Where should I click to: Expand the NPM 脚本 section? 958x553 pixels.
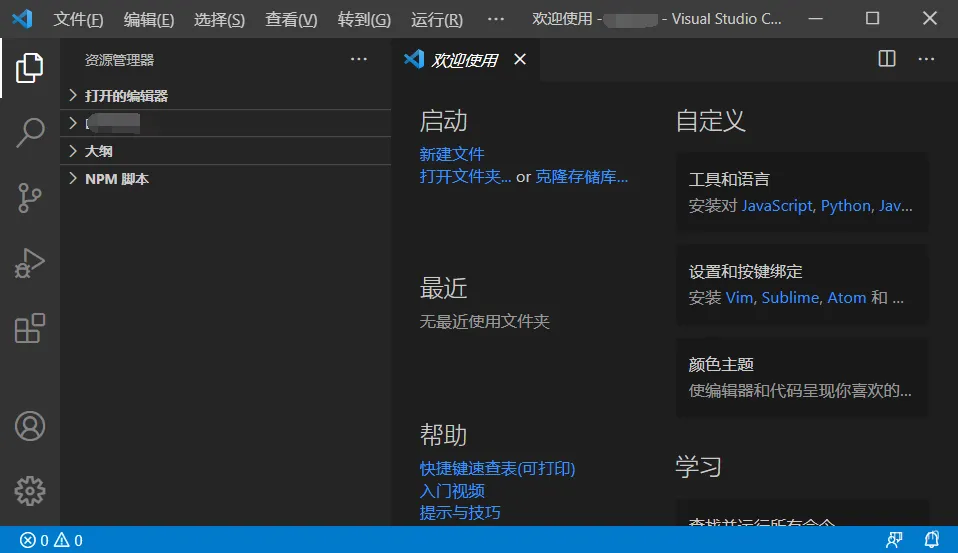coord(225,178)
